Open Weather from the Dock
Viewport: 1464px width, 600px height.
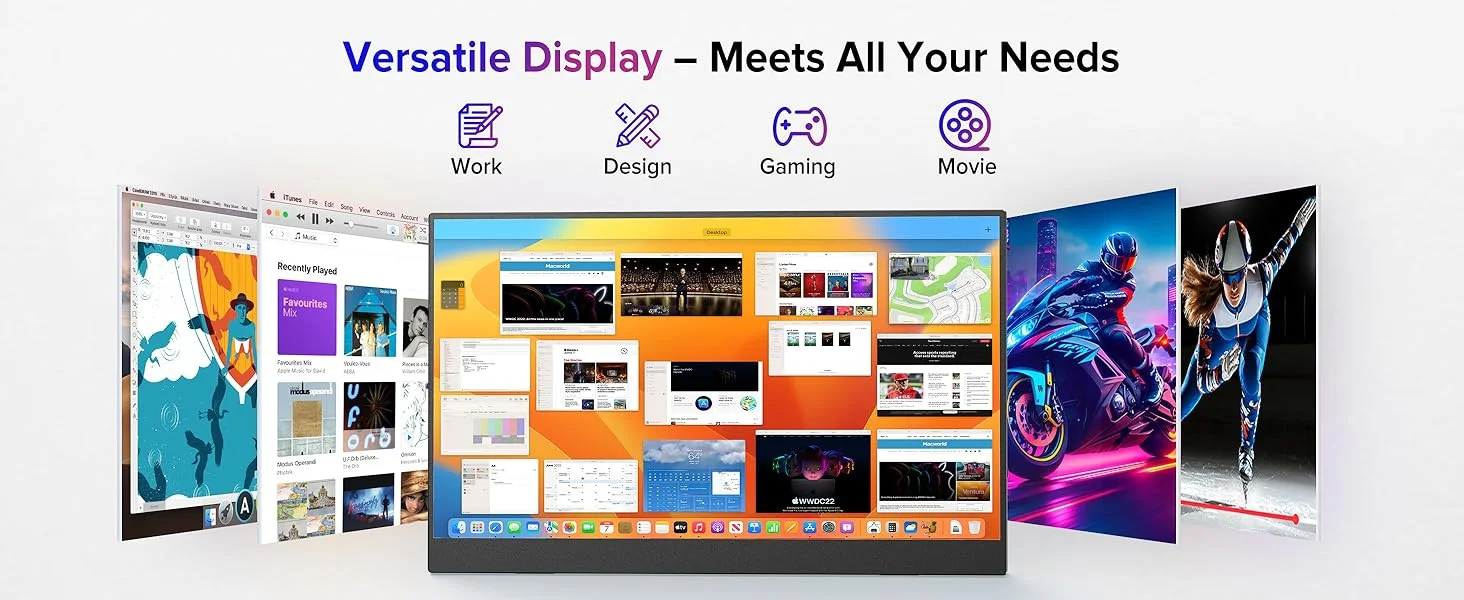[x=910, y=527]
